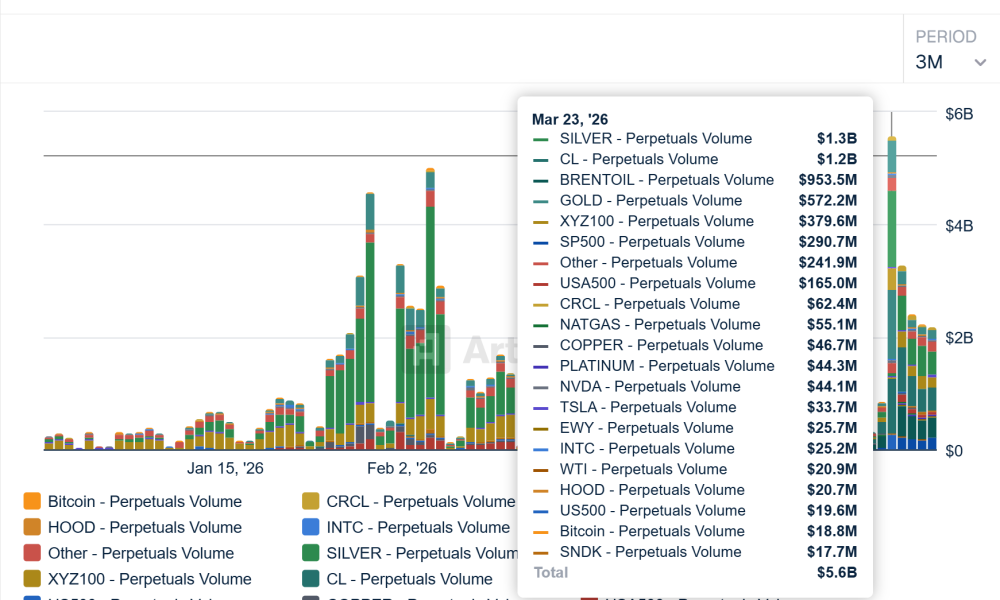The width and height of the screenshot is (1000, 600).
Task: Click the SILVER legend color marker
Action: click(310, 553)
